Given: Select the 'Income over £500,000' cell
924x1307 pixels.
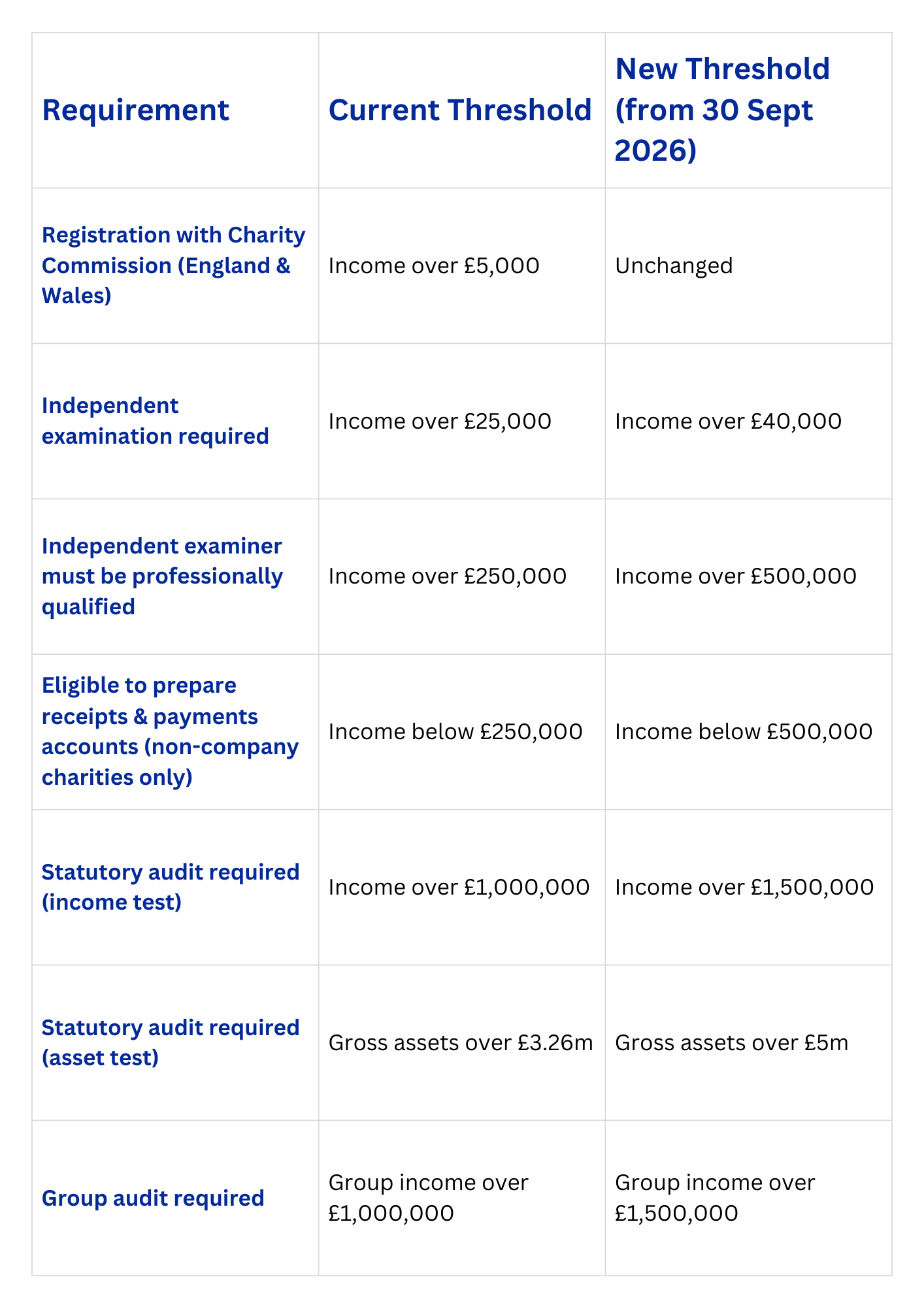Looking at the screenshot, I should coord(735,576).
